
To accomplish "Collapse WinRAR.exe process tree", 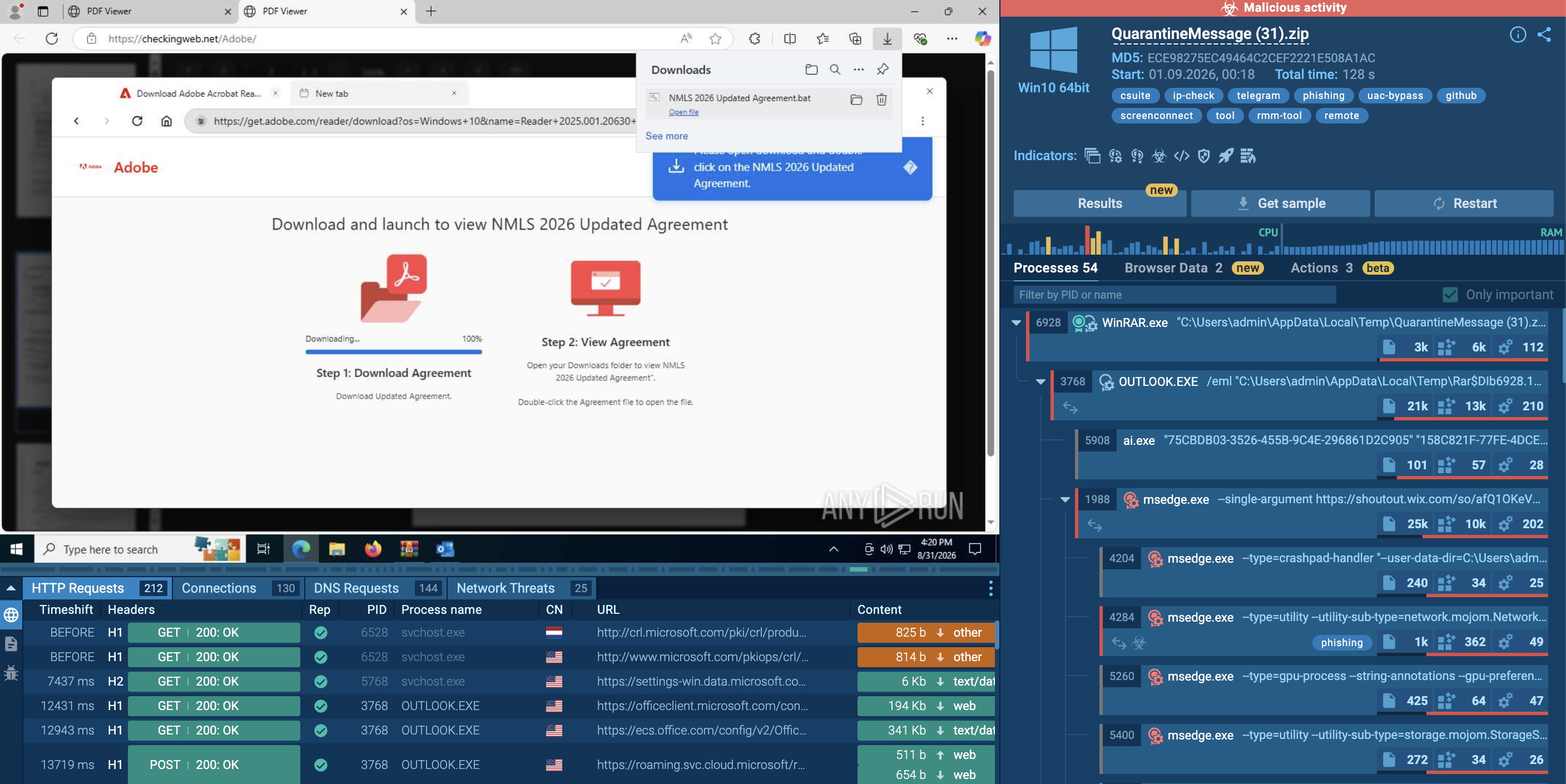I will pos(1016,322).
